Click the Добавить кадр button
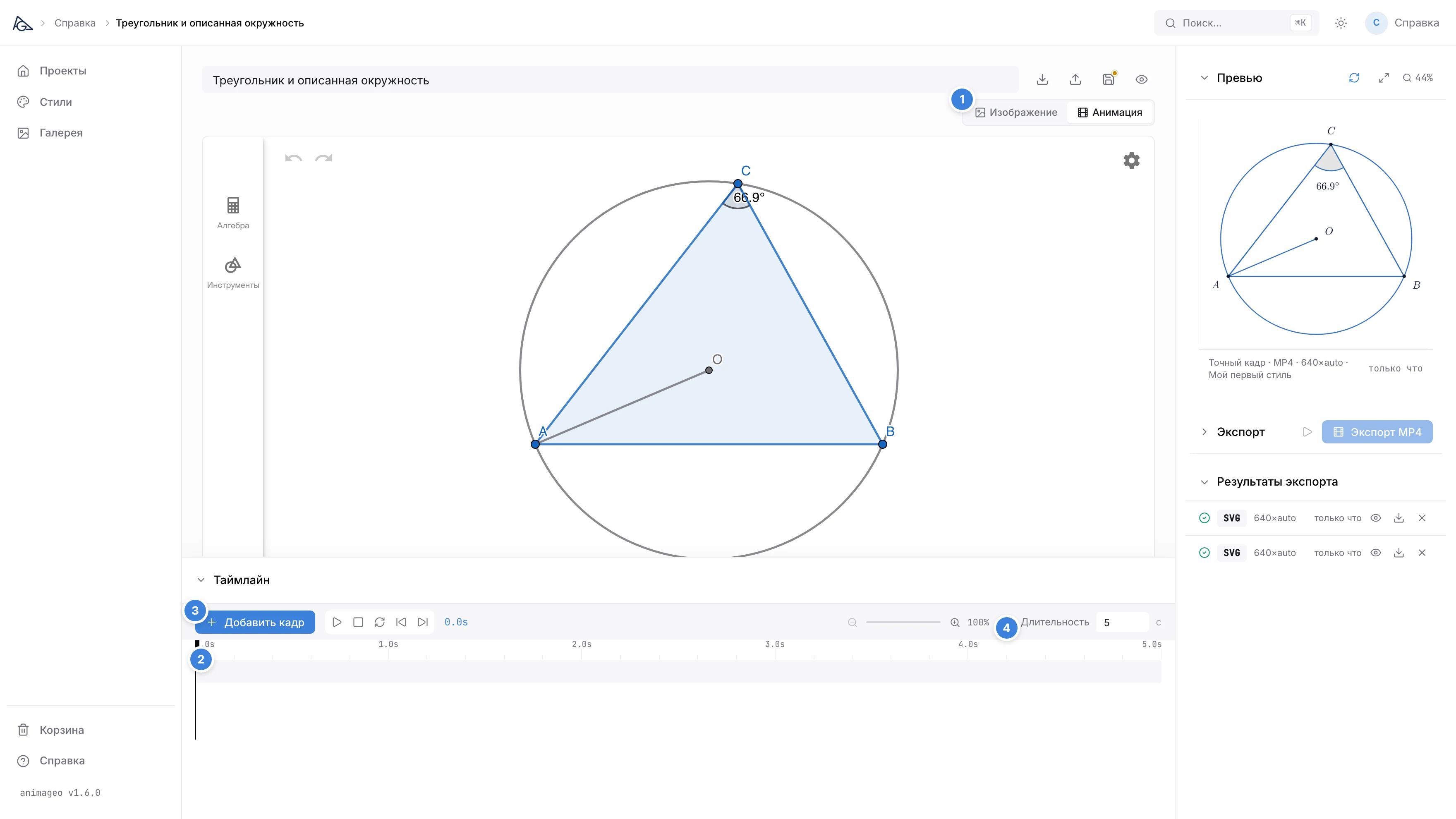Screen dimensions: 1456x819 pyautogui.click(x=255, y=622)
